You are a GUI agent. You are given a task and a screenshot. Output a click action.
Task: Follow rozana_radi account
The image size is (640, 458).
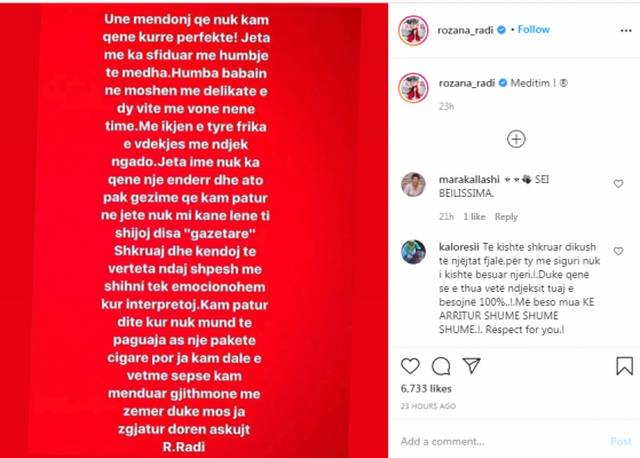pos(533,29)
